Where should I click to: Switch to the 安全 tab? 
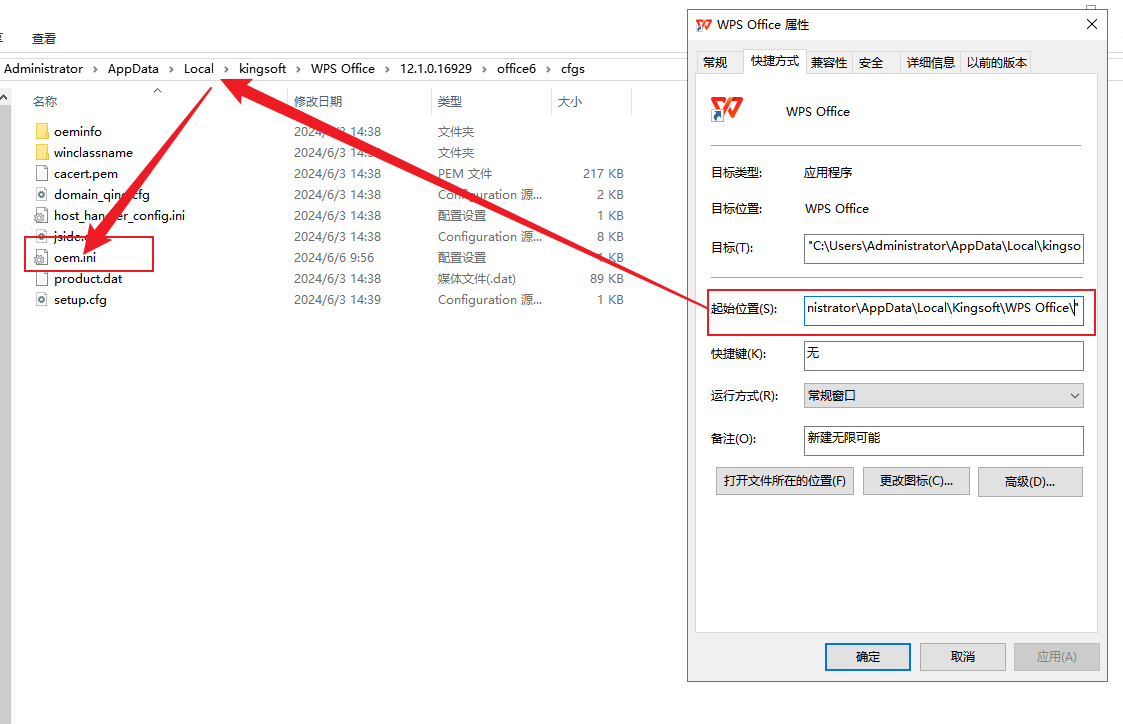click(871, 63)
